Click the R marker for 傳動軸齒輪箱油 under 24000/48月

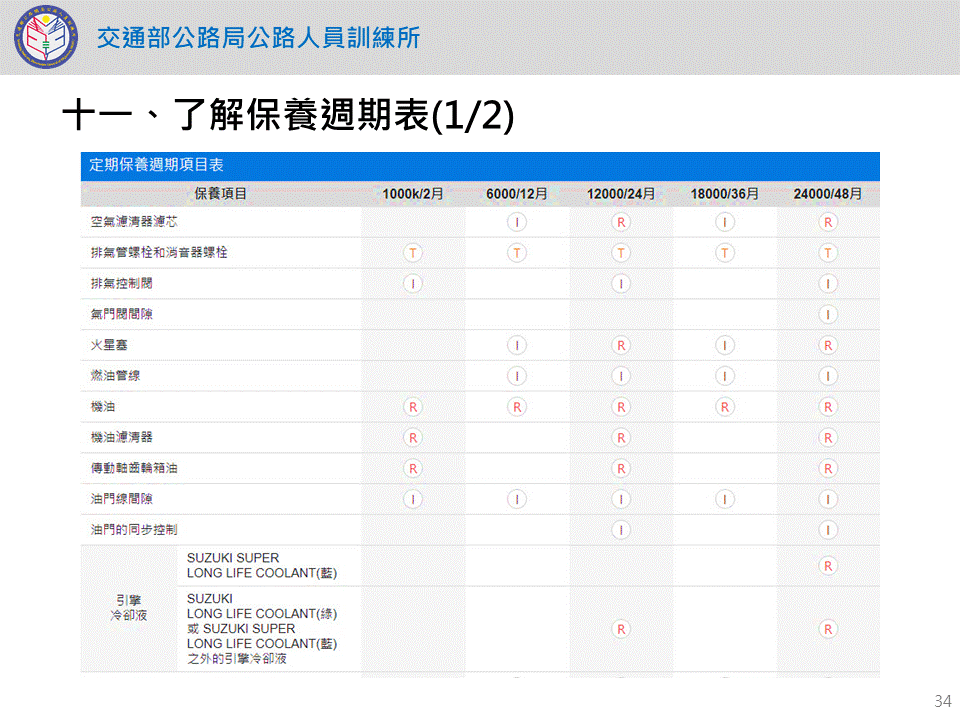(x=828, y=469)
